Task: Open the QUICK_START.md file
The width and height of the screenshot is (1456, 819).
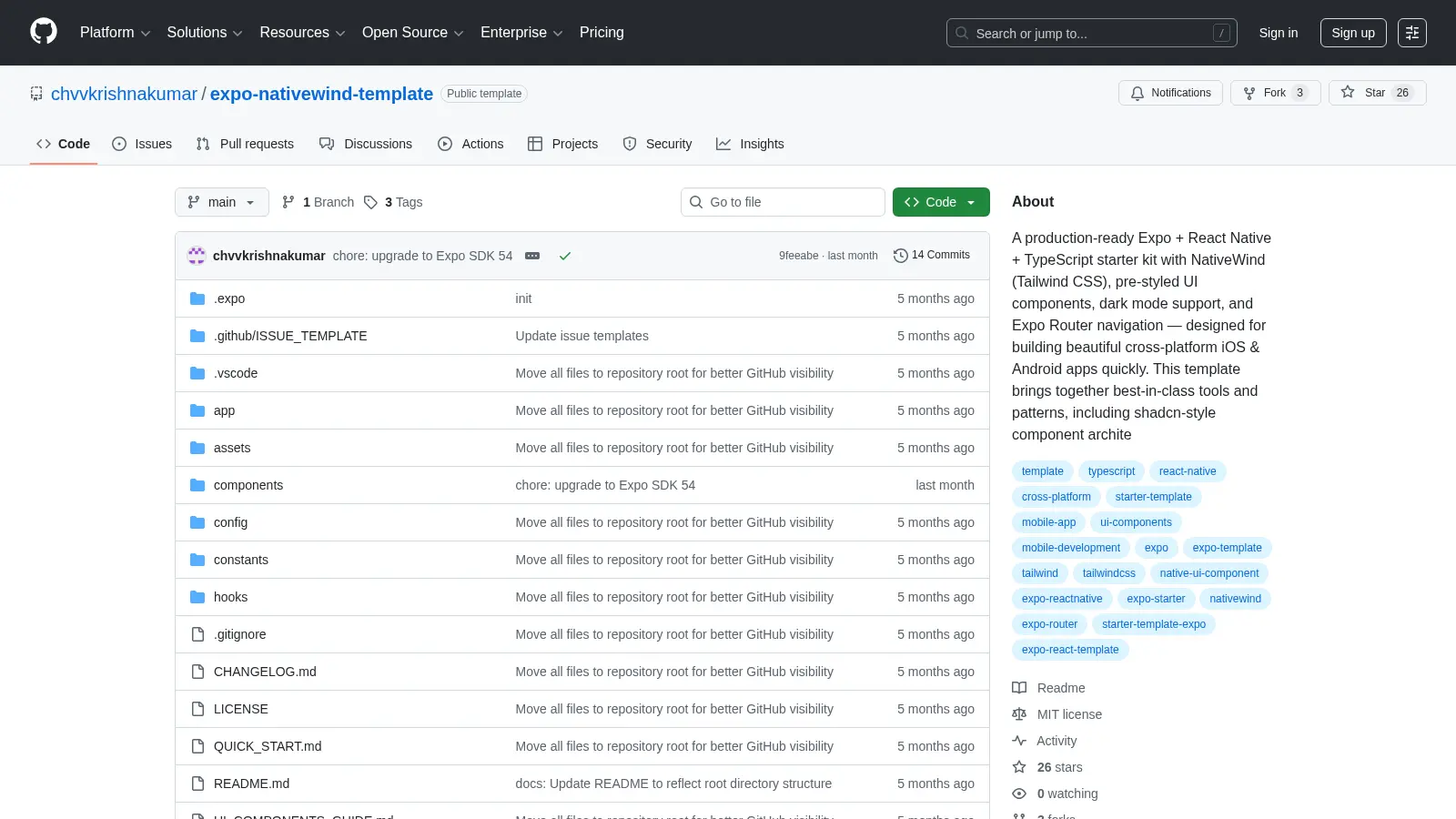Action: [x=268, y=746]
